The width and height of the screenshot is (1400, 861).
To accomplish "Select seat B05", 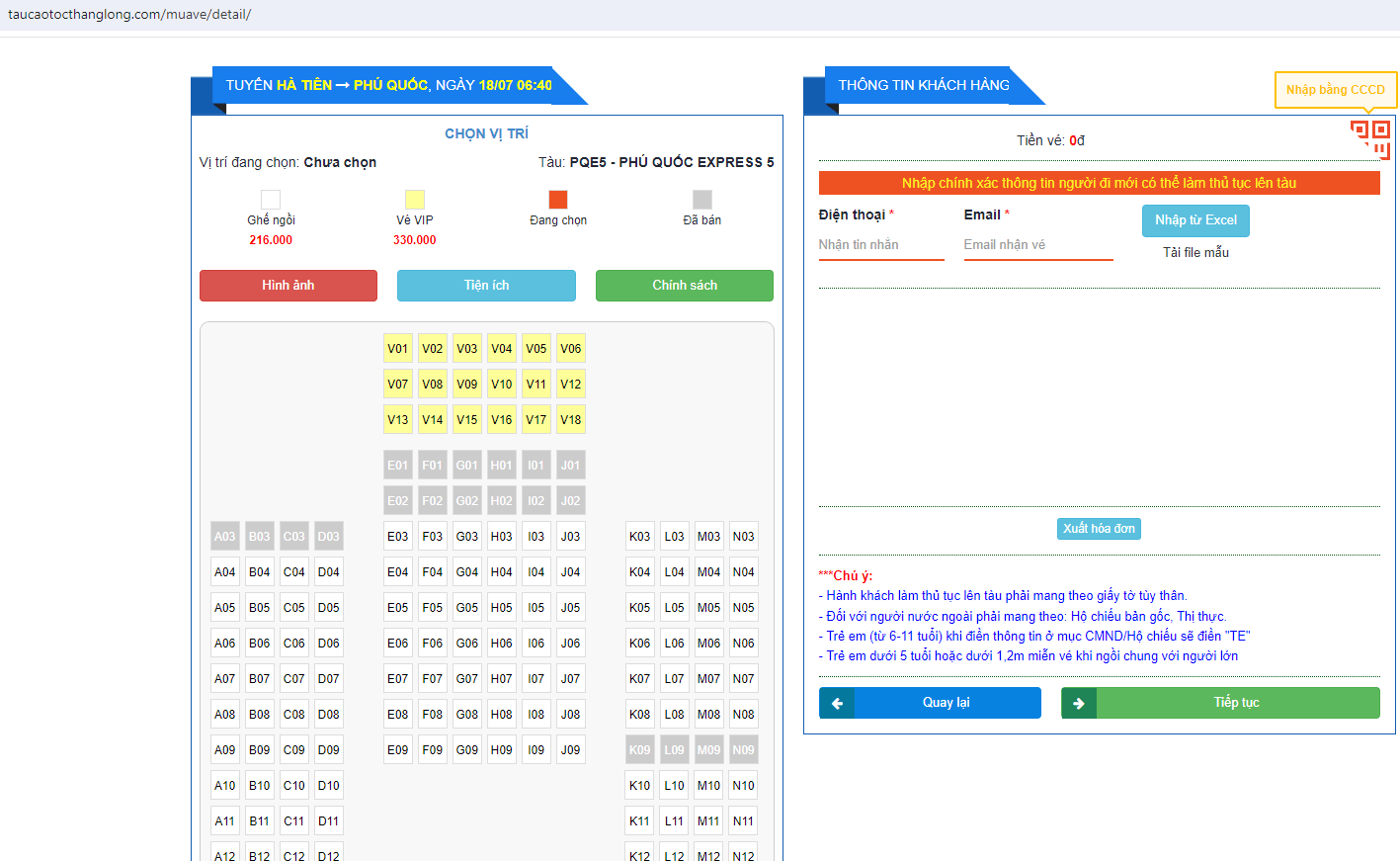I will (260, 608).
